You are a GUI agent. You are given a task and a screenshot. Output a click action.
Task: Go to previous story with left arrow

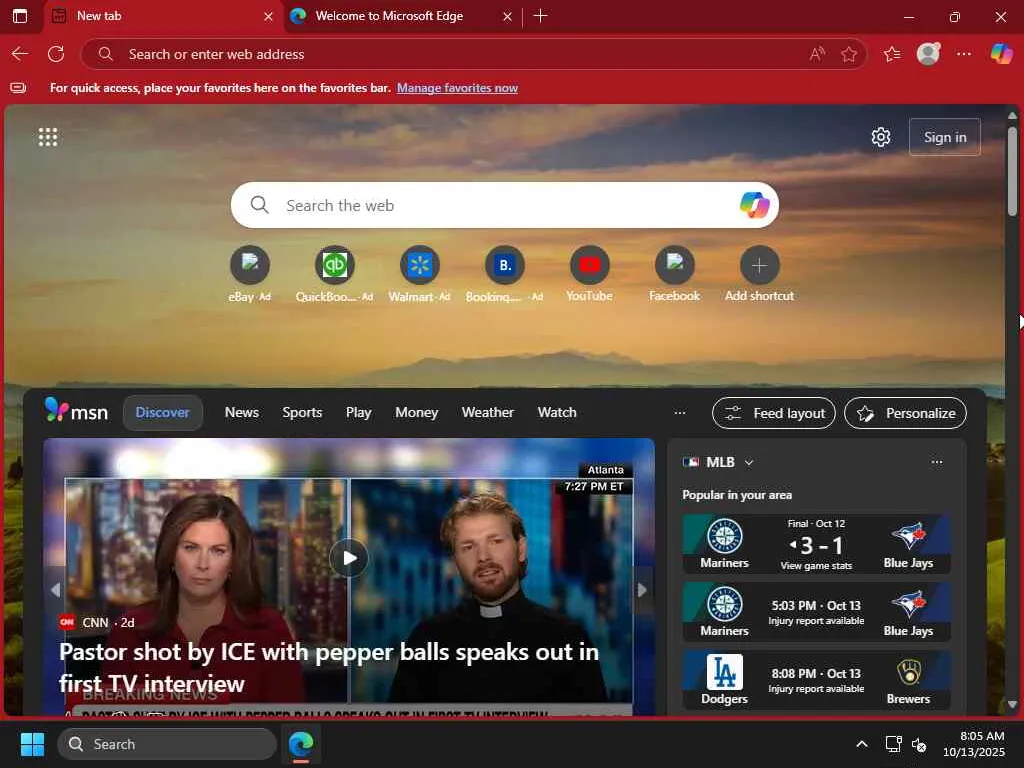[55, 590]
